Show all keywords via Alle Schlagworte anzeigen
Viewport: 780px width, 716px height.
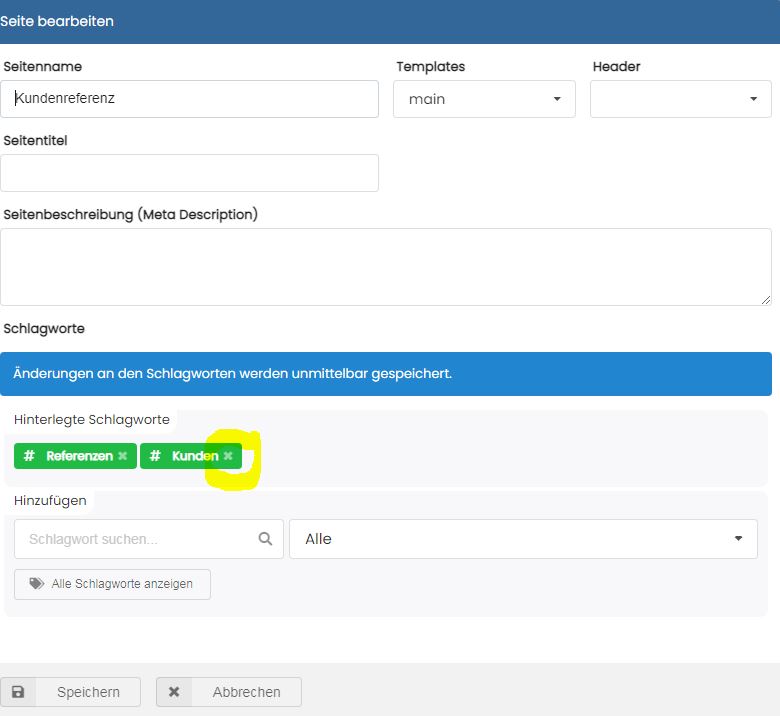[112, 584]
